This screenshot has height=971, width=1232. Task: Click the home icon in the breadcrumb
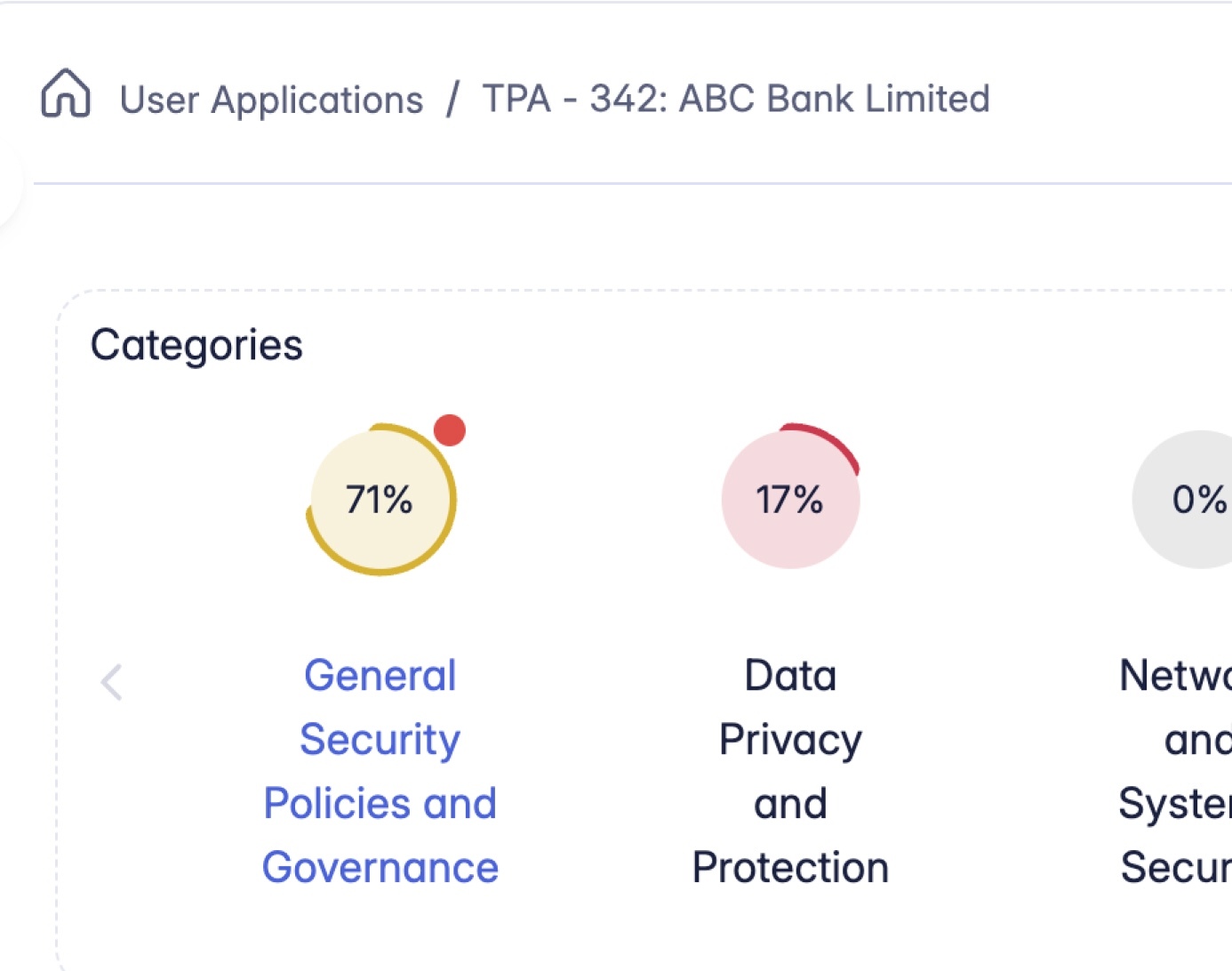click(66, 94)
